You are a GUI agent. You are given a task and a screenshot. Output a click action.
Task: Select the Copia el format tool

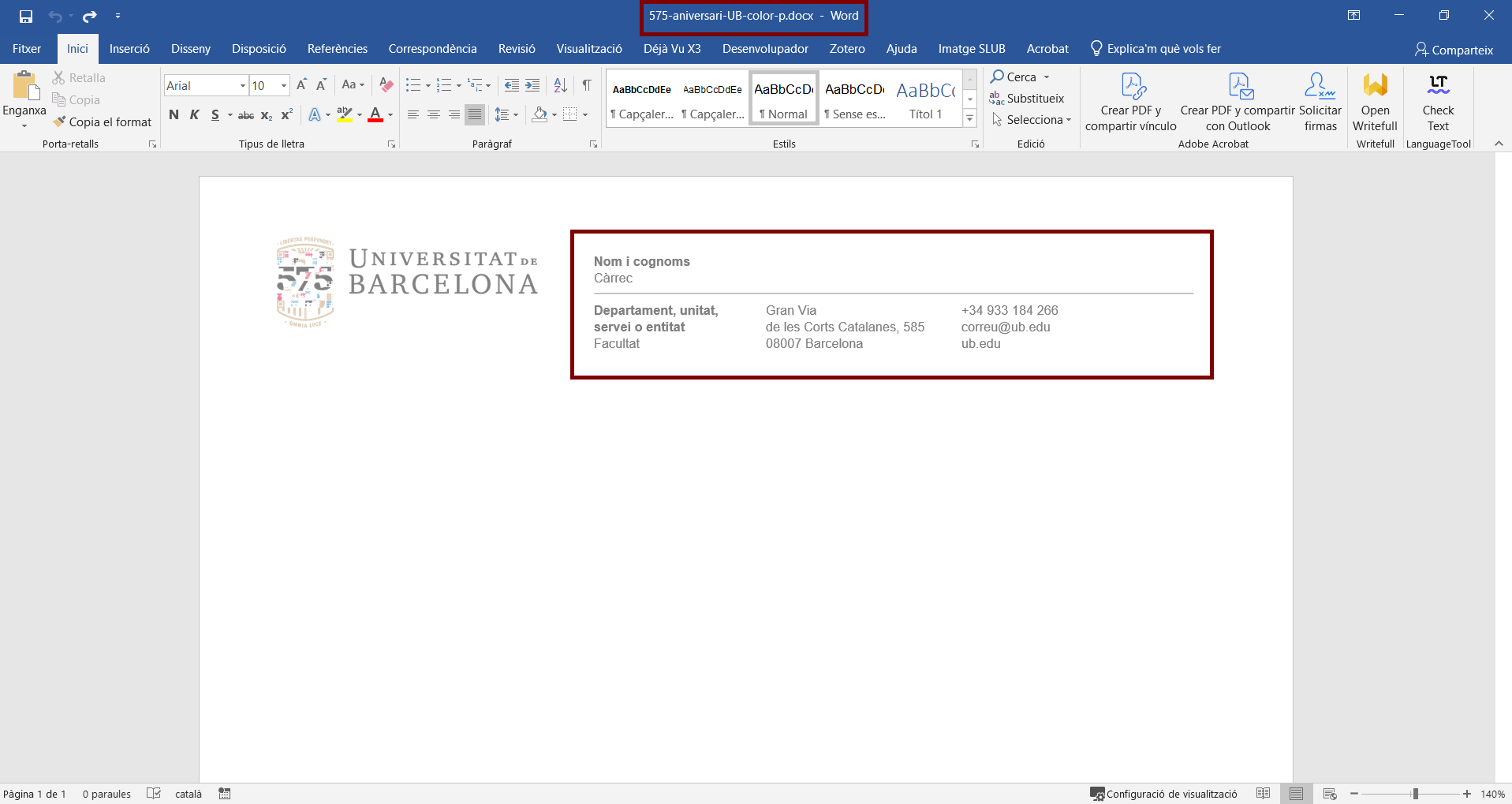pyautogui.click(x=103, y=122)
